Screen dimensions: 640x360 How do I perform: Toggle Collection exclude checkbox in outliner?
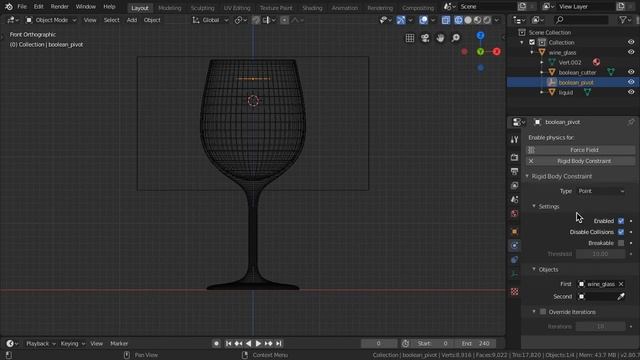[532, 42]
